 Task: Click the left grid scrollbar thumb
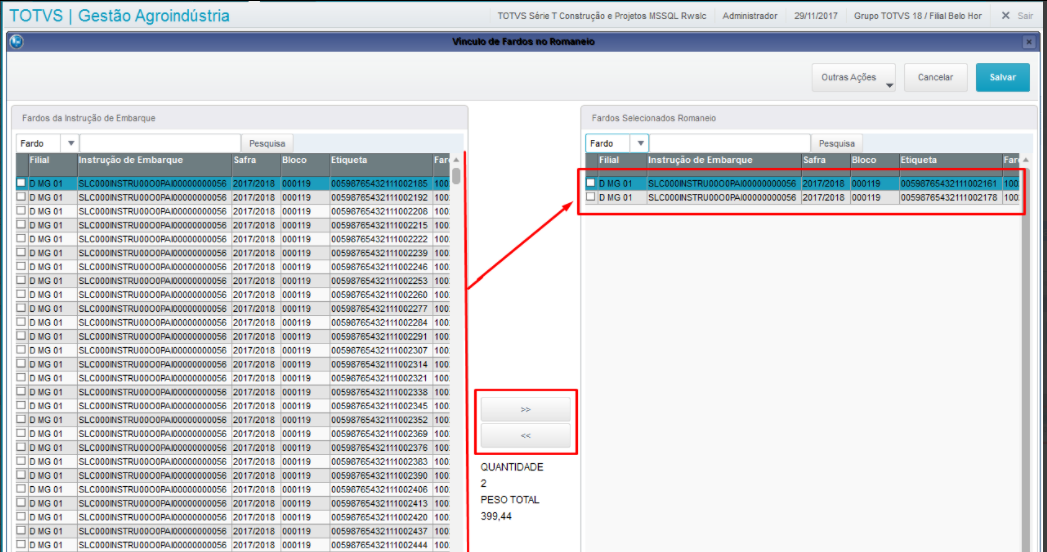pyautogui.click(x=456, y=176)
